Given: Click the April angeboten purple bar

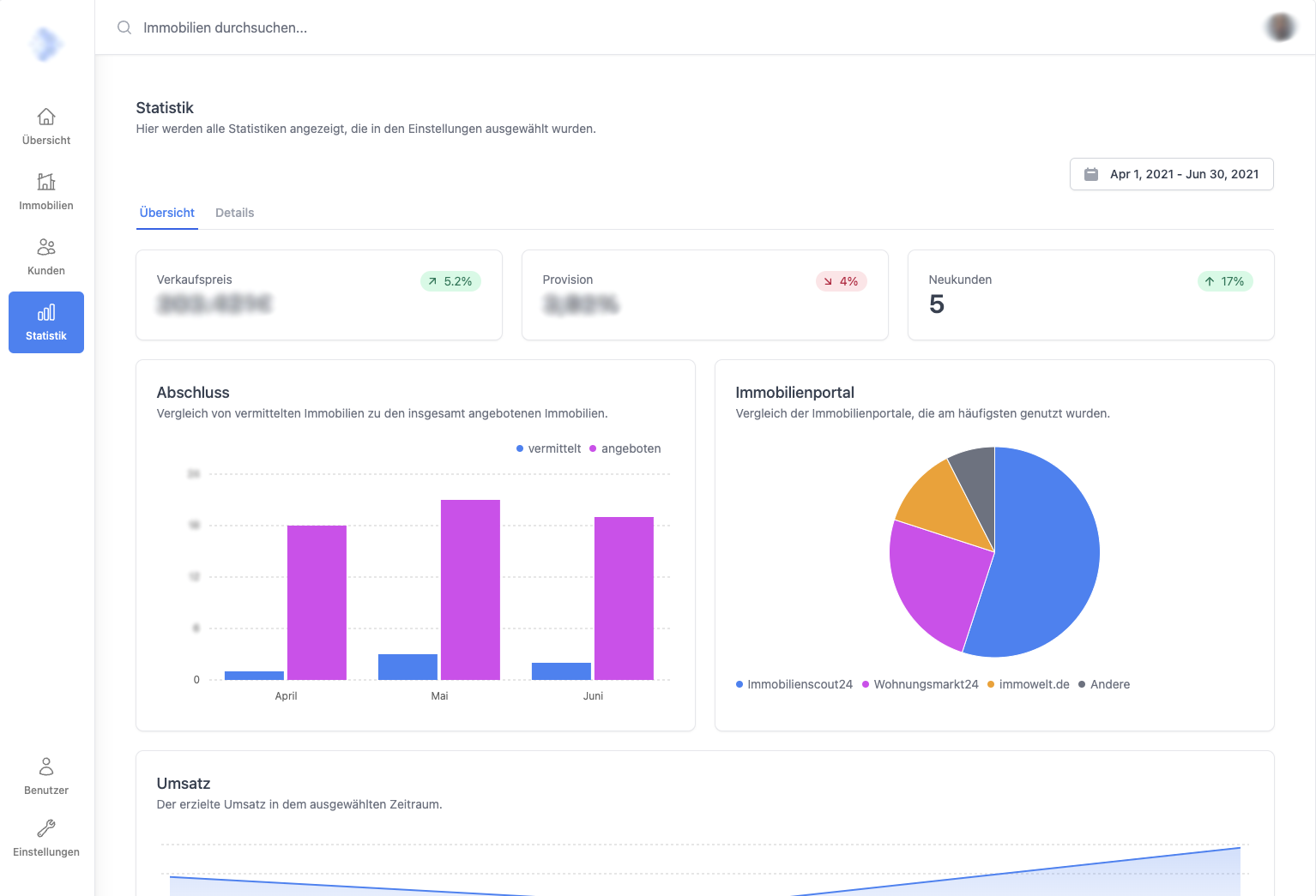Looking at the screenshot, I should pyautogui.click(x=317, y=603).
